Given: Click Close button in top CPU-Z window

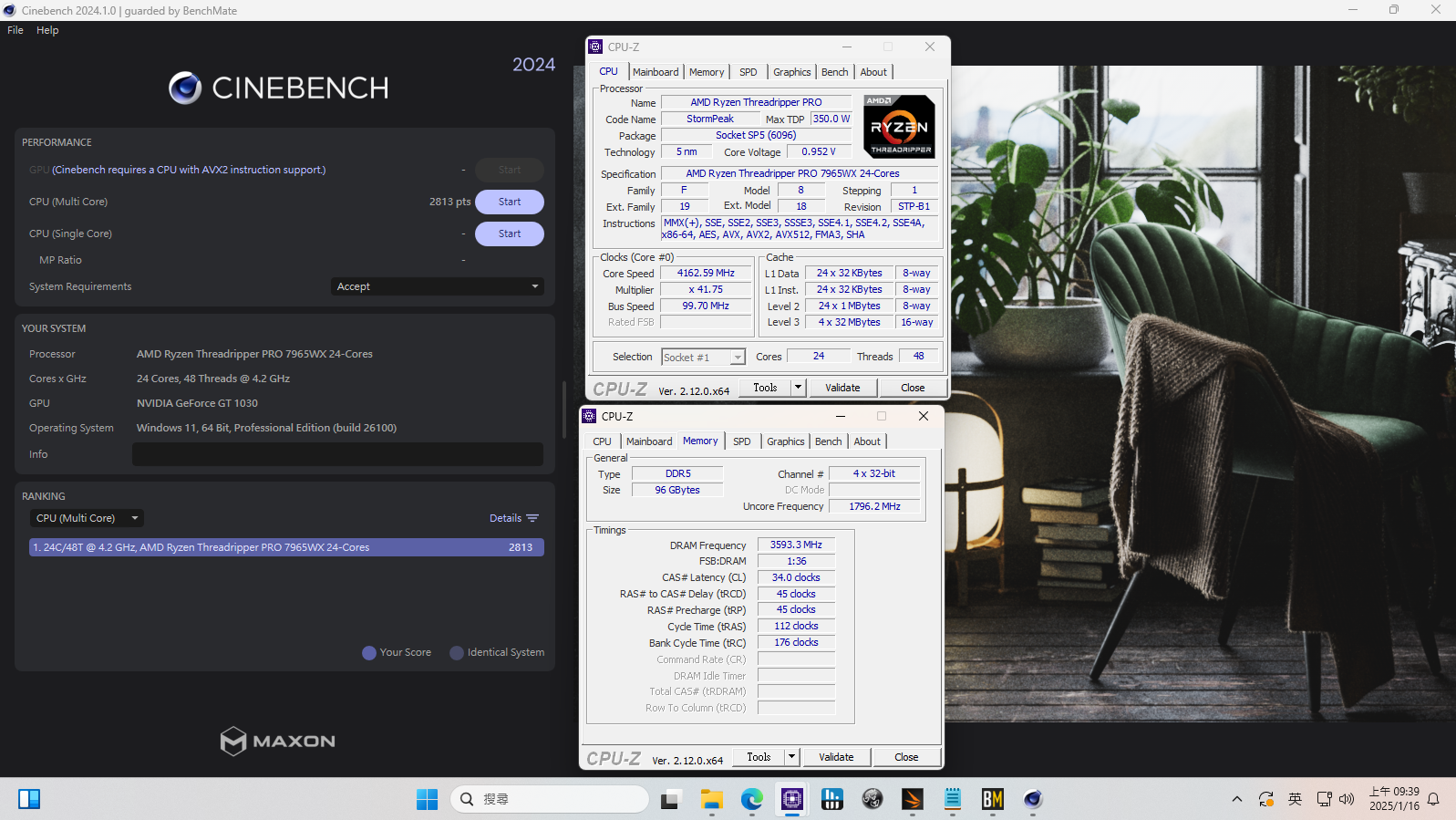Looking at the screenshot, I should point(913,388).
